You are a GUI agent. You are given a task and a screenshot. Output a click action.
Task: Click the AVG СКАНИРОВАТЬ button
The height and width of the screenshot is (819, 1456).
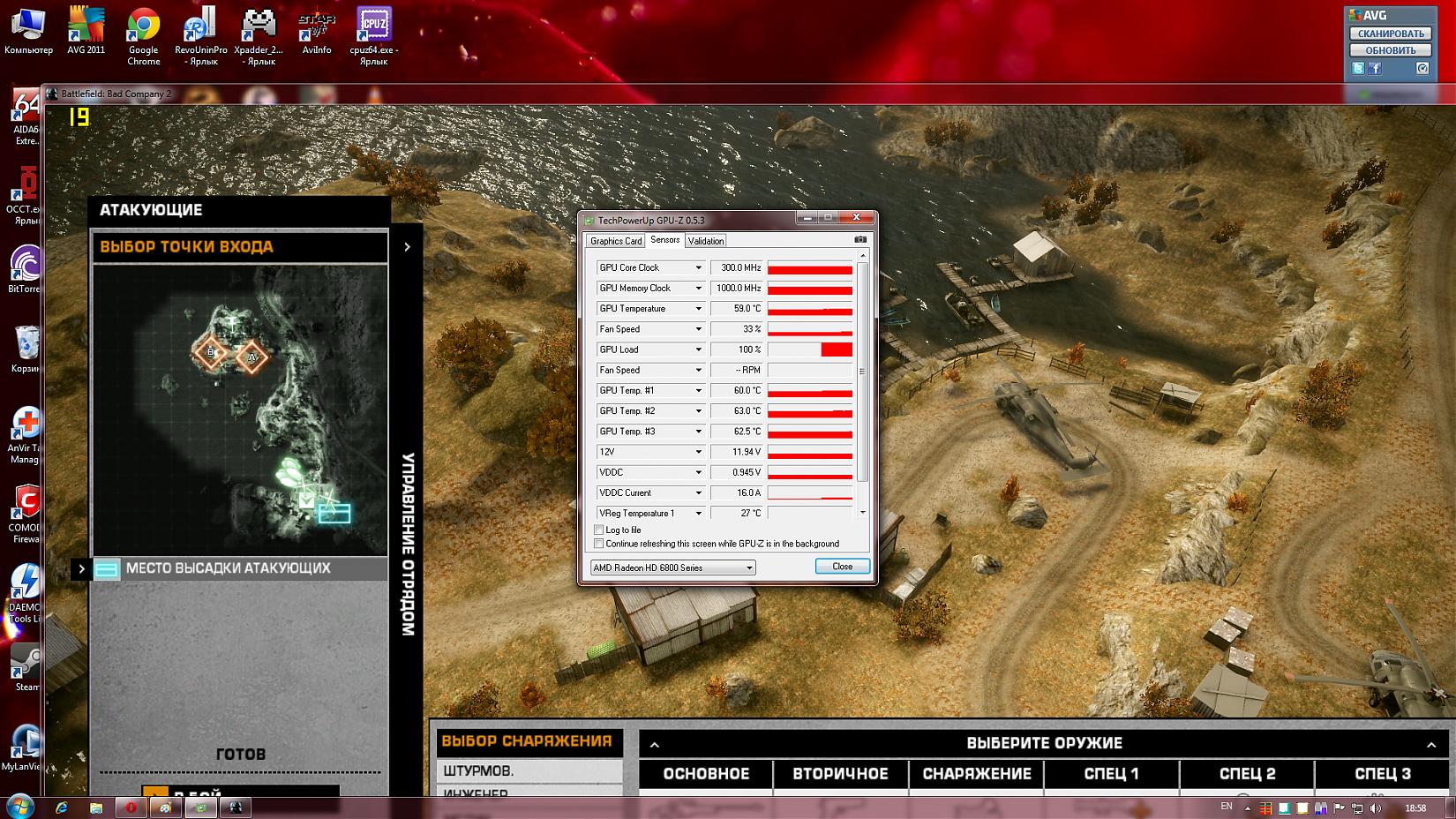coord(1390,34)
